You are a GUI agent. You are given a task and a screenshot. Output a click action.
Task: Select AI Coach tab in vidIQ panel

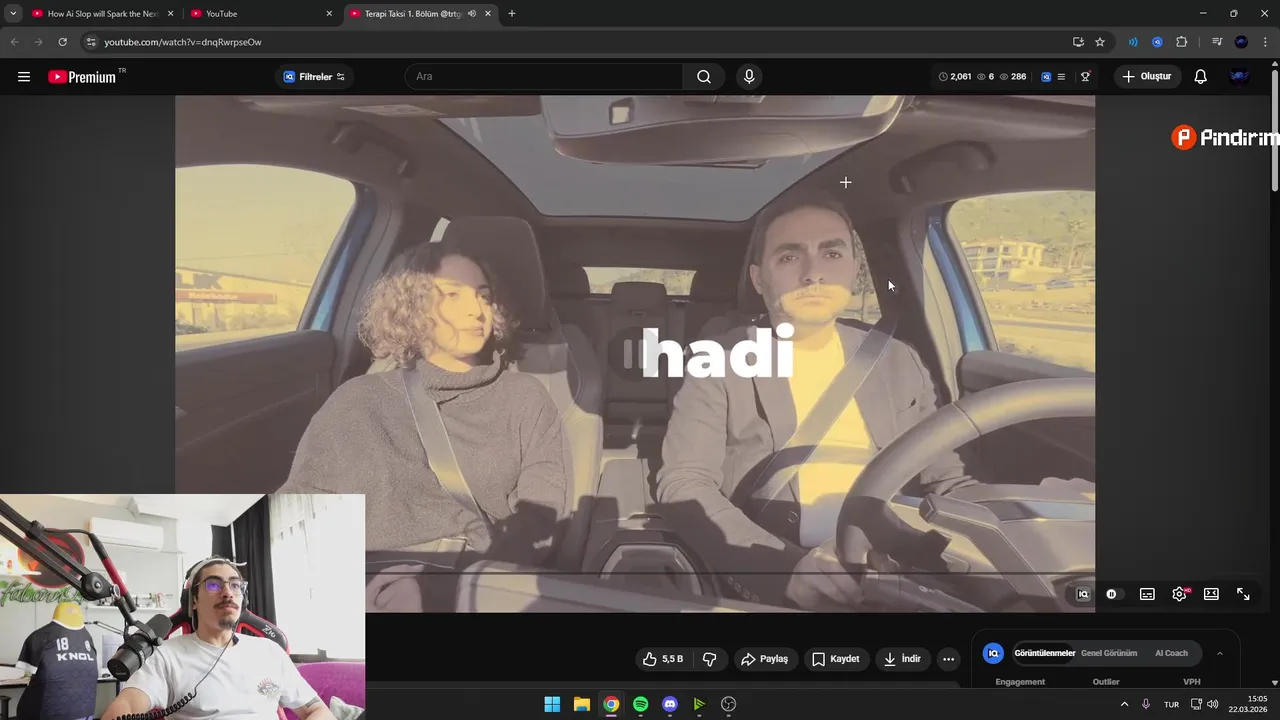click(x=1171, y=653)
